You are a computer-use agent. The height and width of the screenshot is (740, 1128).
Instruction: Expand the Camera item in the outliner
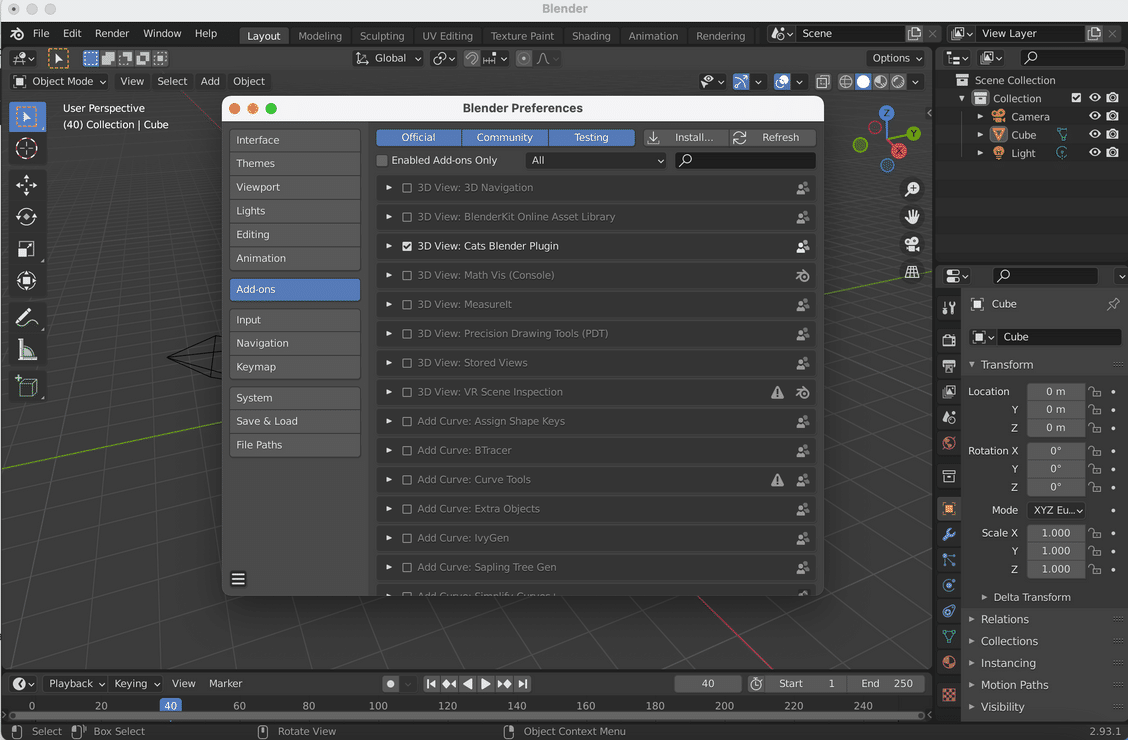tap(981, 116)
